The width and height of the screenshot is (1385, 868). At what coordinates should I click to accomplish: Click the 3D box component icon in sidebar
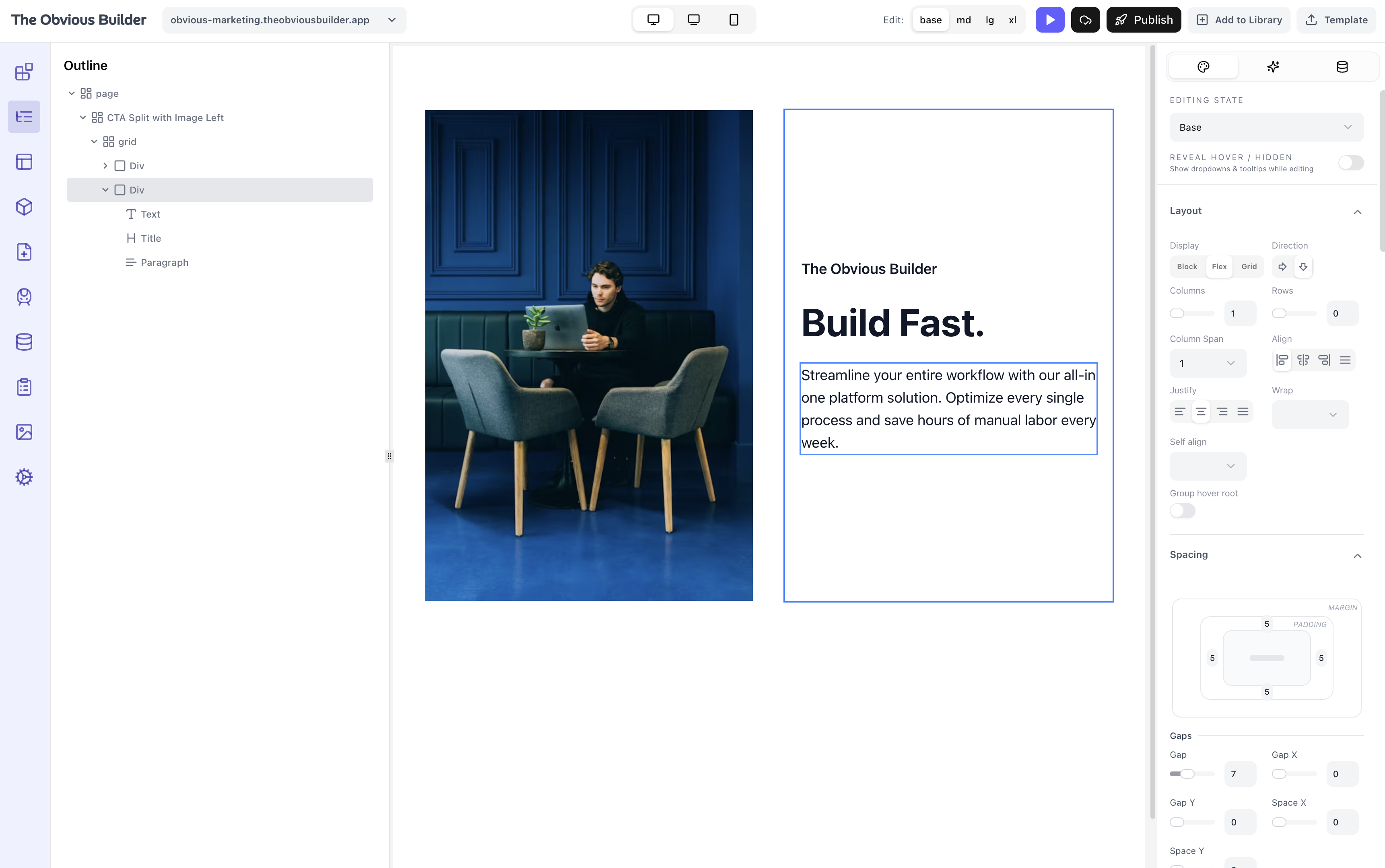click(x=24, y=207)
